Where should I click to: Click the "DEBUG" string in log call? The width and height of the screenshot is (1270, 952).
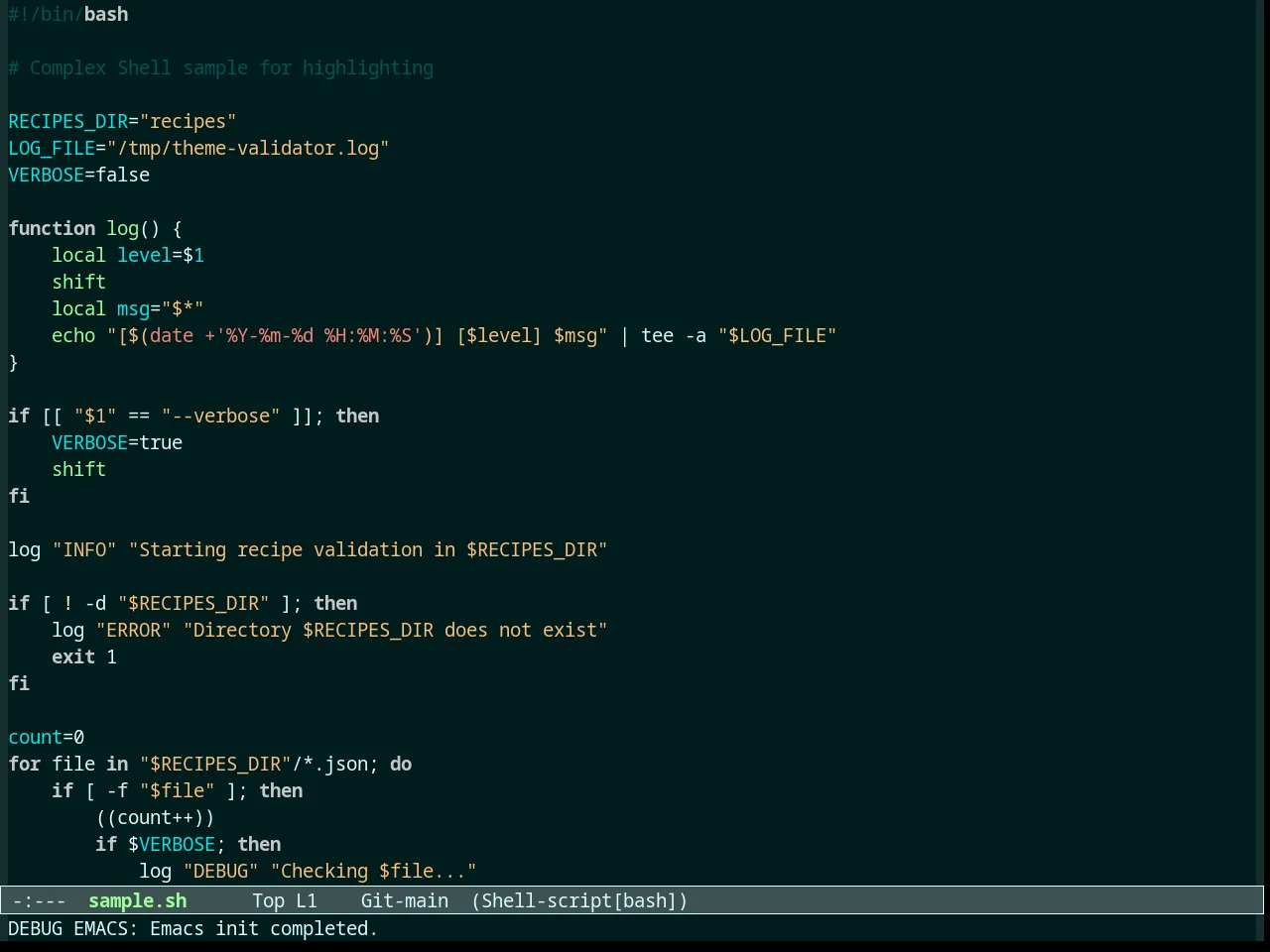(221, 871)
